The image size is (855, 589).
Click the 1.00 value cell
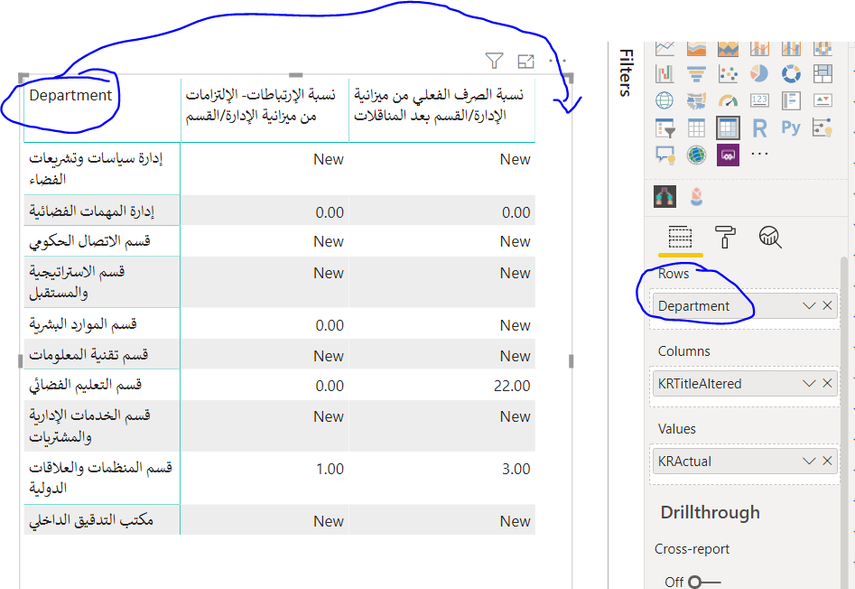click(x=330, y=469)
